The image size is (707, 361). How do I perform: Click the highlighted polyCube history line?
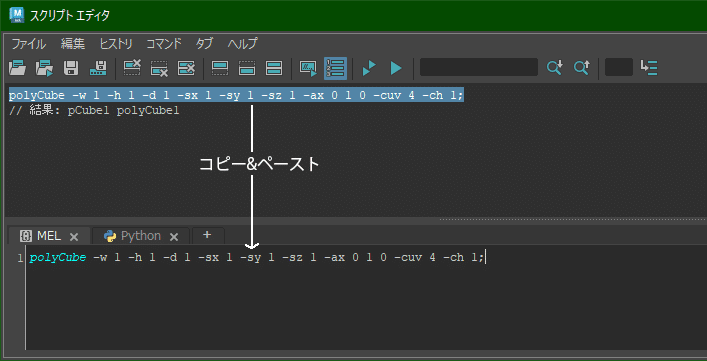(236, 96)
